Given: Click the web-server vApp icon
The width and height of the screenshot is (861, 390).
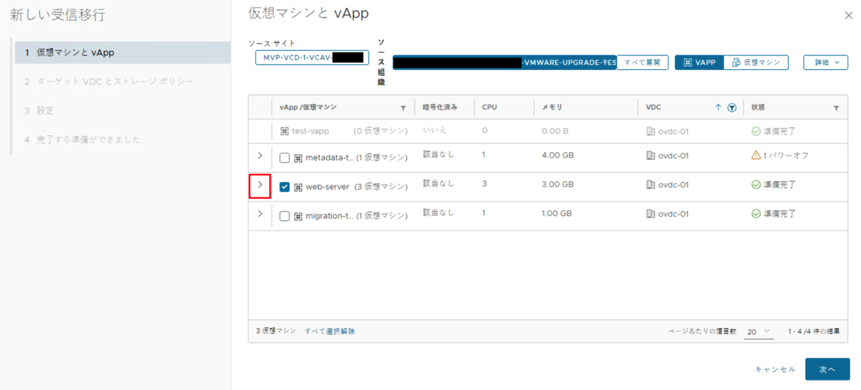Looking at the screenshot, I should (299, 187).
